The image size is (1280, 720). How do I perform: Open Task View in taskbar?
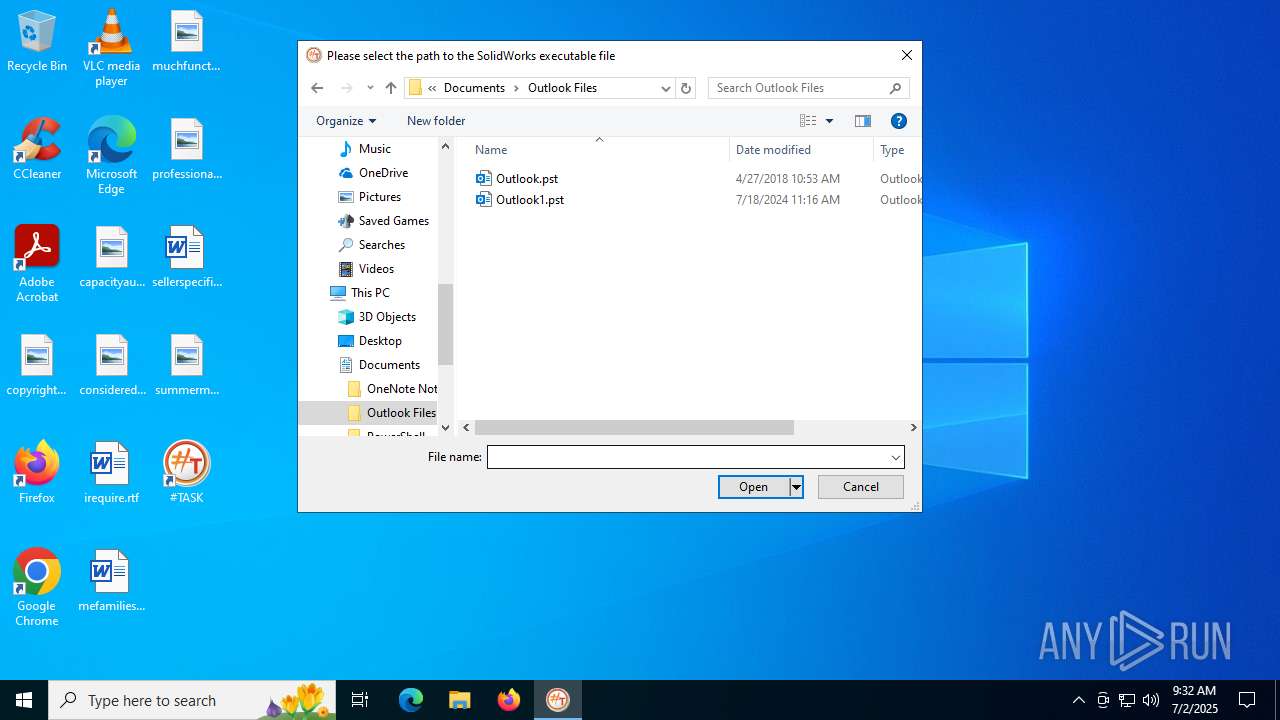tap(360, 700)
